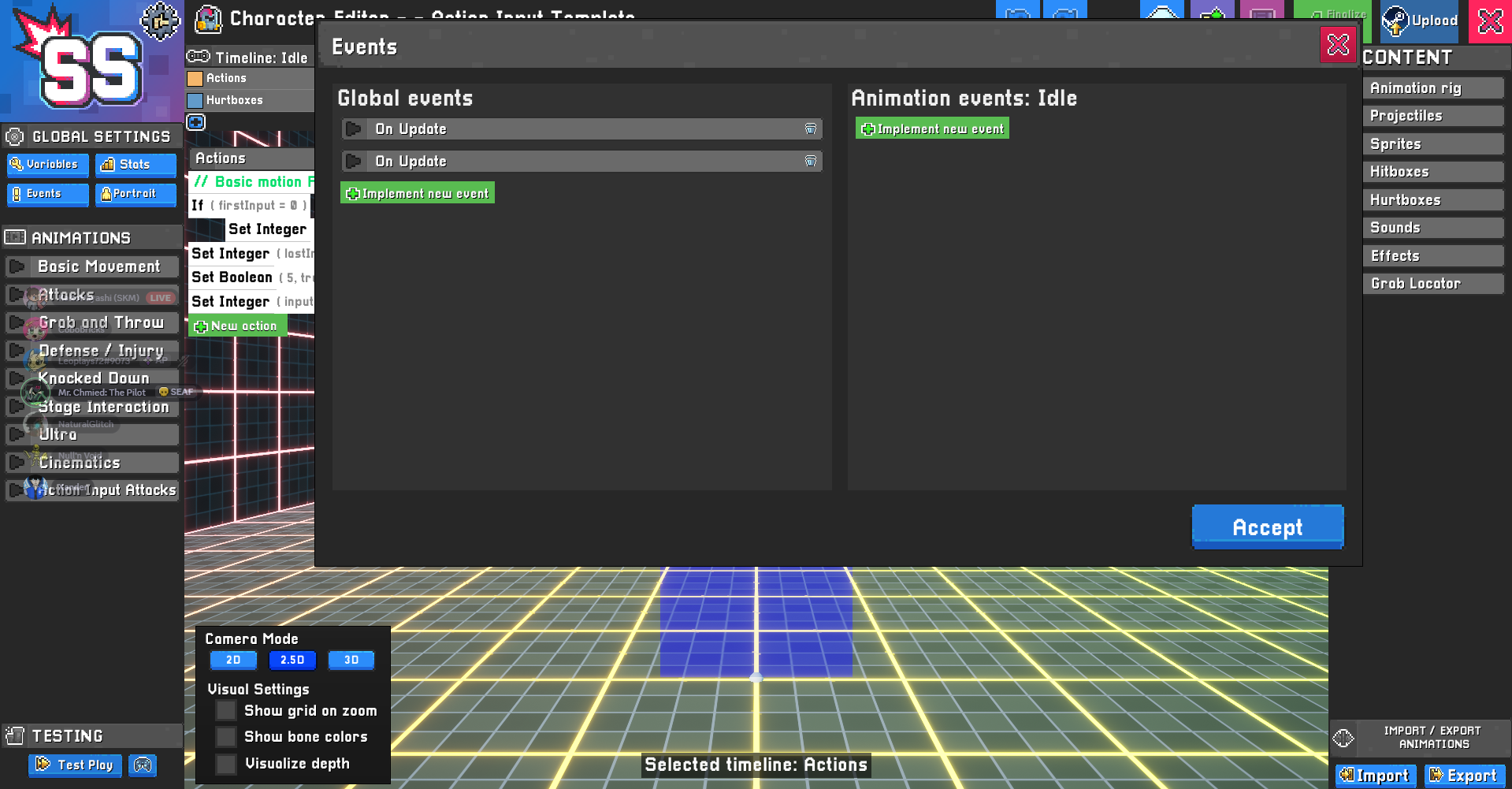The image size is (1512, 789).
Task: Open Grab Locator content
Action: tap(1433, 284)
